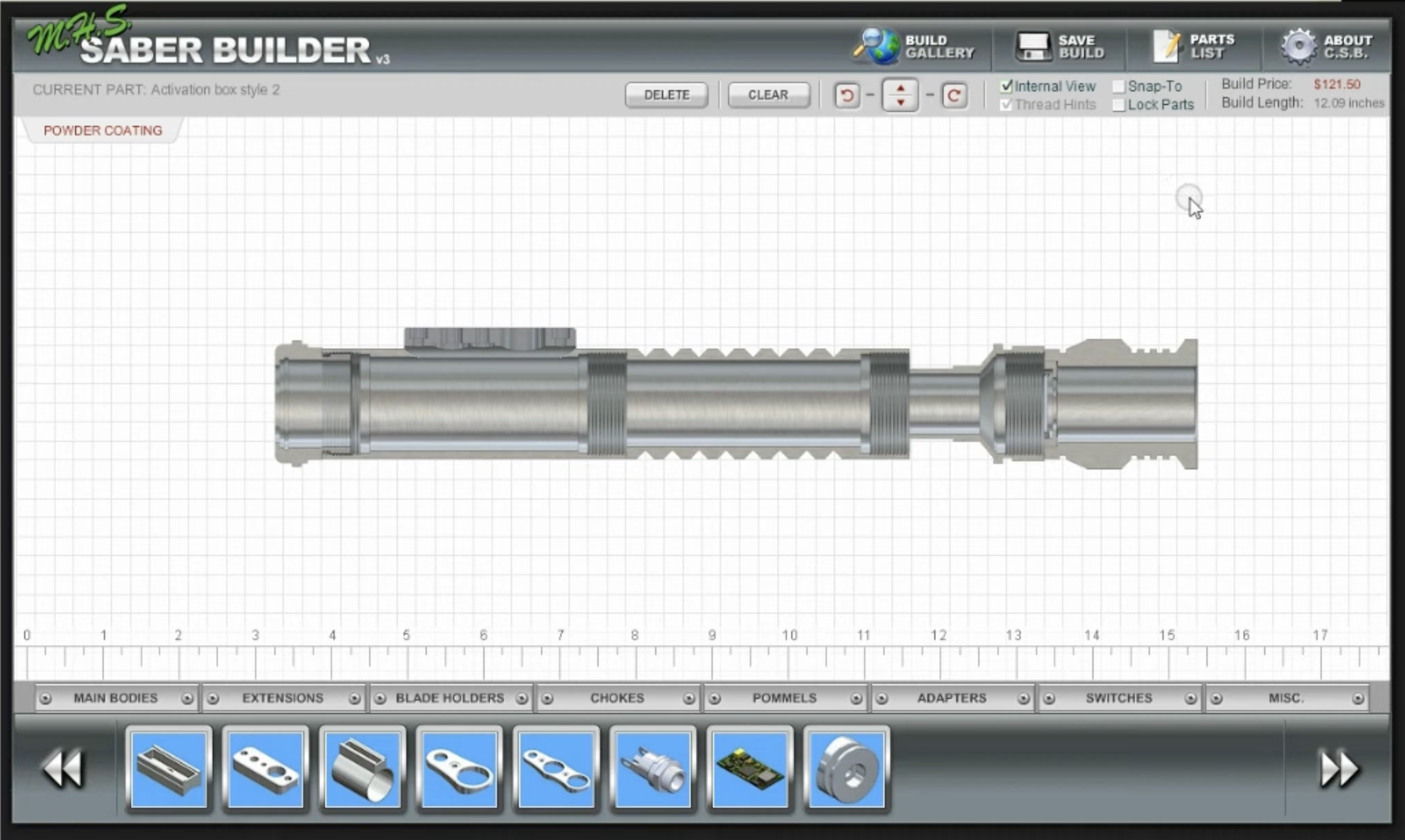The height and width of the screenshot is (840, 1405).
Task: Open the Extensions category
Action: point(283,698)
